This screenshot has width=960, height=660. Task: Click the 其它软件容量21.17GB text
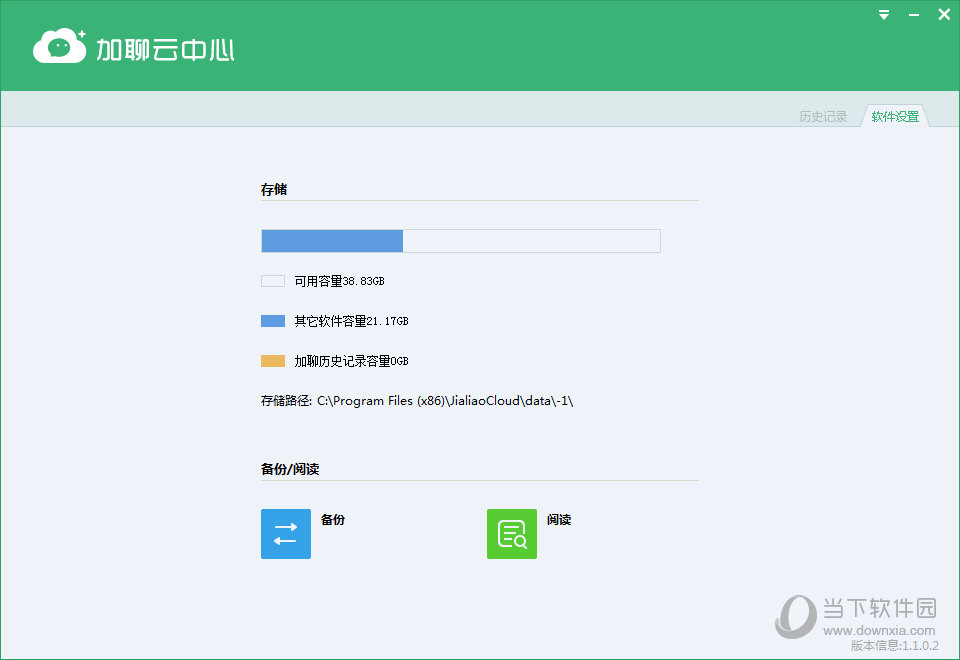351,321
